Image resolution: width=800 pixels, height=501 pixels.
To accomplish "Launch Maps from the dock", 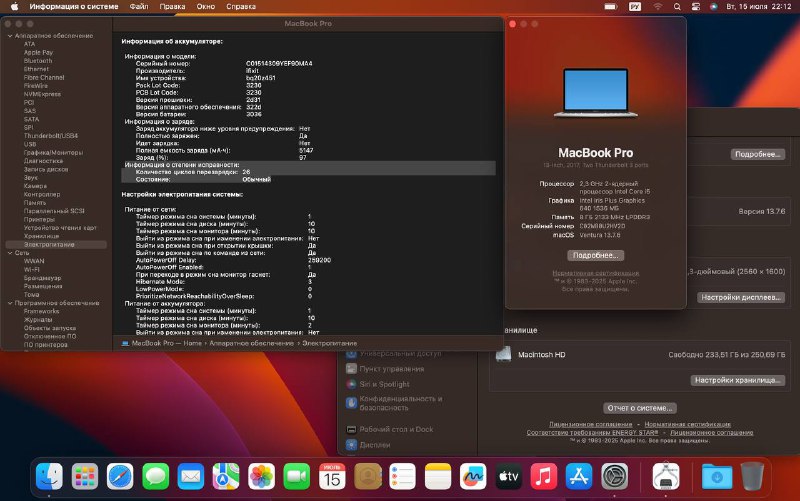I will click(x=226, y=476).
